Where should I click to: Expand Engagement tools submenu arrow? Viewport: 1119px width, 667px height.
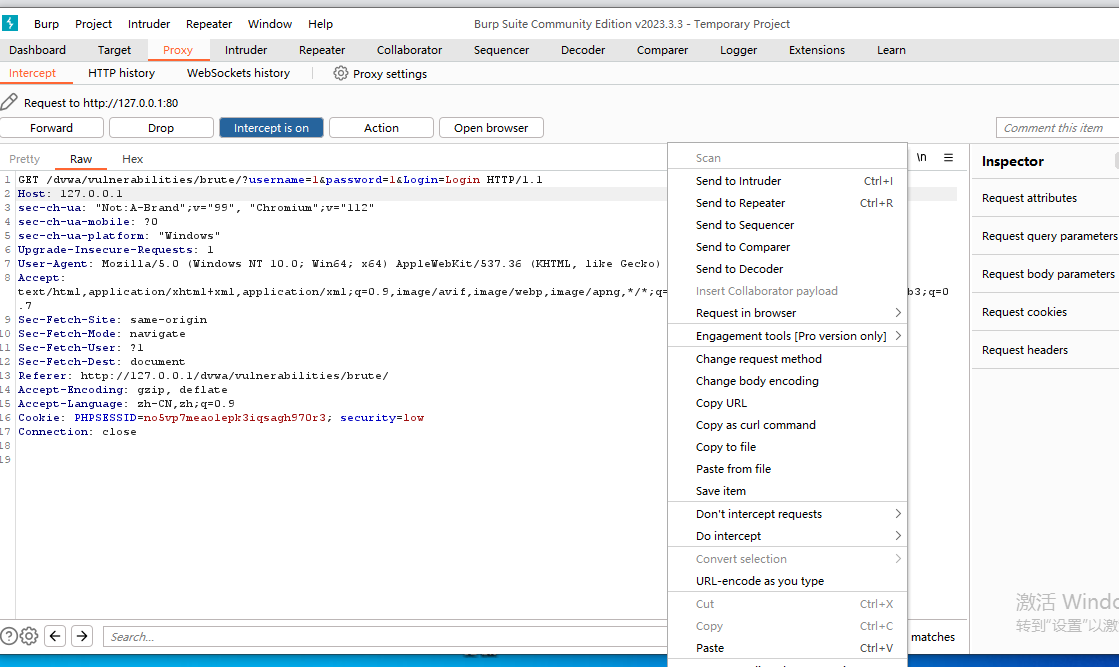click(898, 336)
